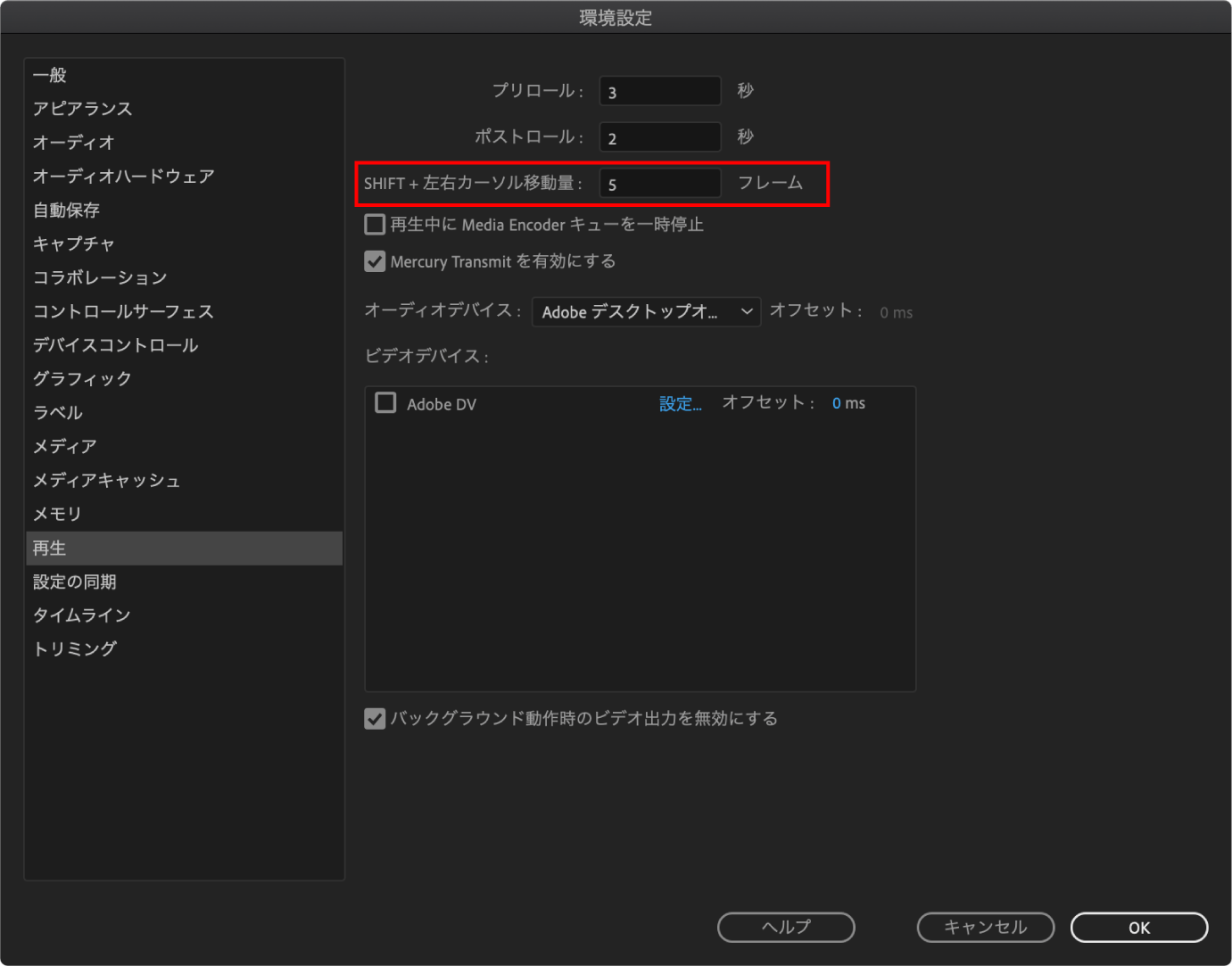Click the SHIFT+左右カーソル移動量 frame field
The width and height of the screenshot is (1232, 966).
(x=660, y=184)
